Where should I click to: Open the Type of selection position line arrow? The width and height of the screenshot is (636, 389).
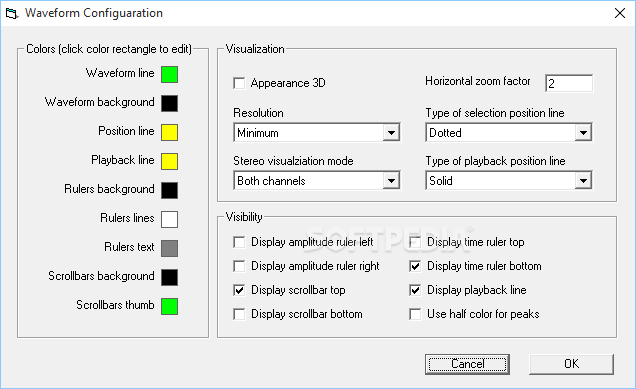tap(583, 133)
